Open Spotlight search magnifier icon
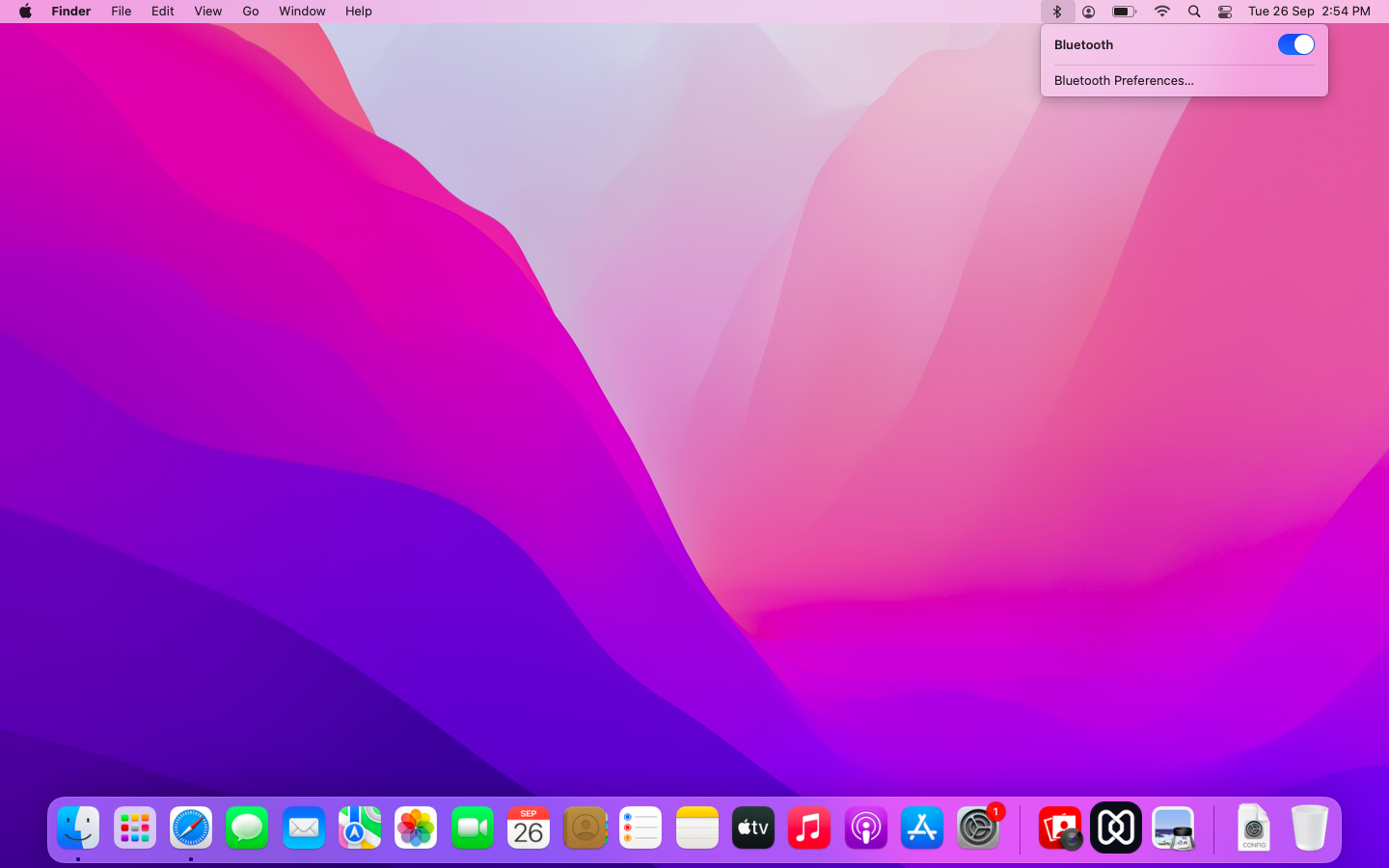The image size is (1389, 868). click(1194, 12)
